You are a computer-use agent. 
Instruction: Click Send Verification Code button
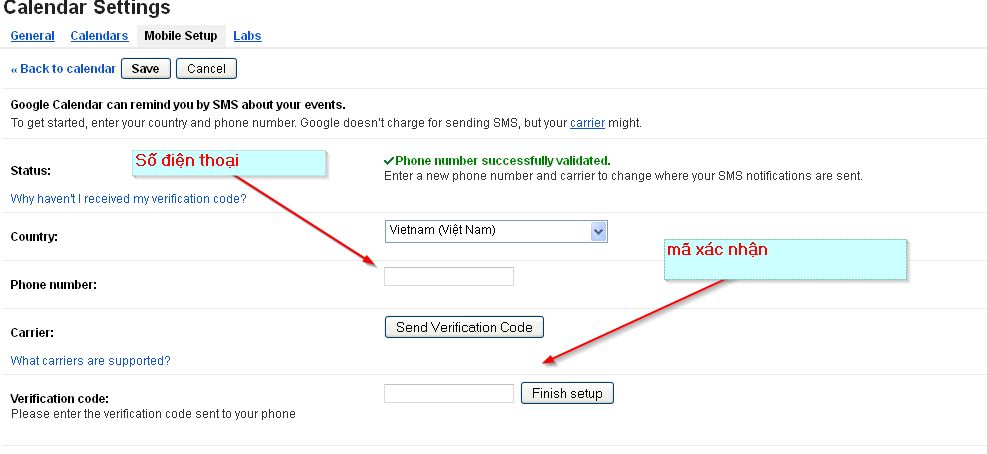pyautogui.click(x=464, y=327)
